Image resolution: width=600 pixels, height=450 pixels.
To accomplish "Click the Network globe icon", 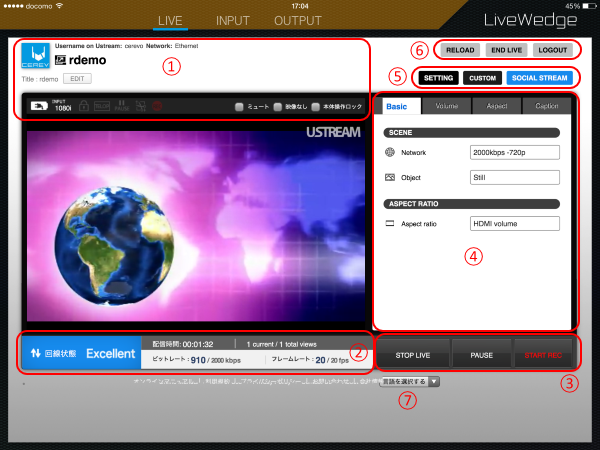I will pos(390,152).
